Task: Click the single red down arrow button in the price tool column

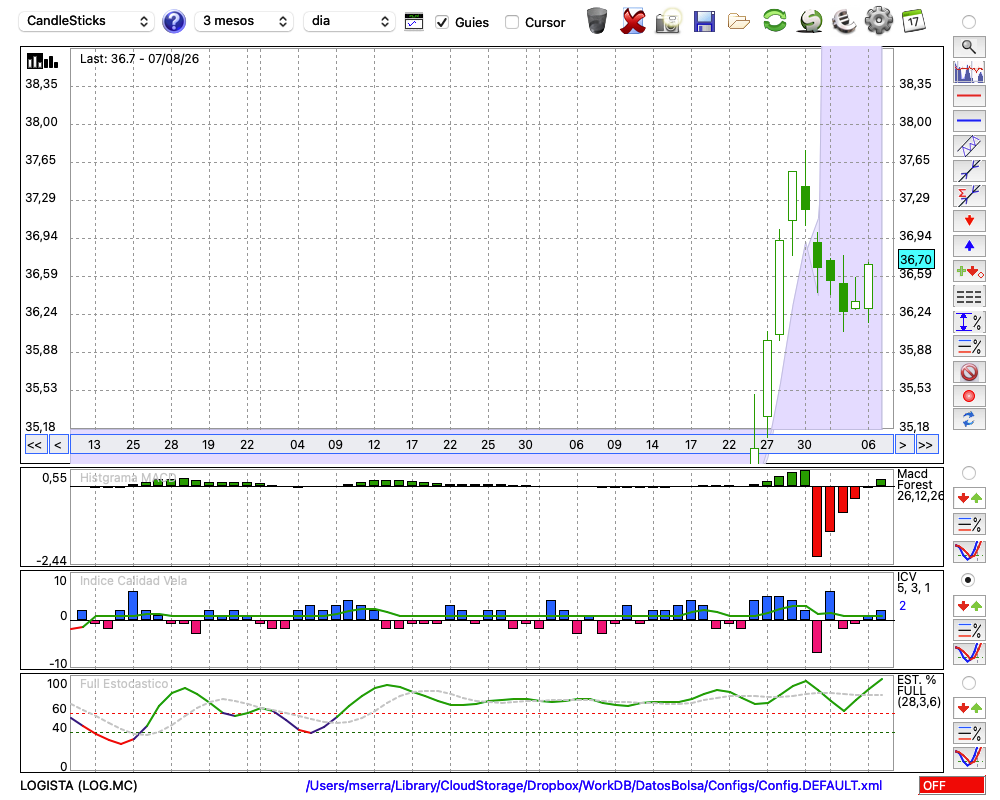Action: [969, 221]
